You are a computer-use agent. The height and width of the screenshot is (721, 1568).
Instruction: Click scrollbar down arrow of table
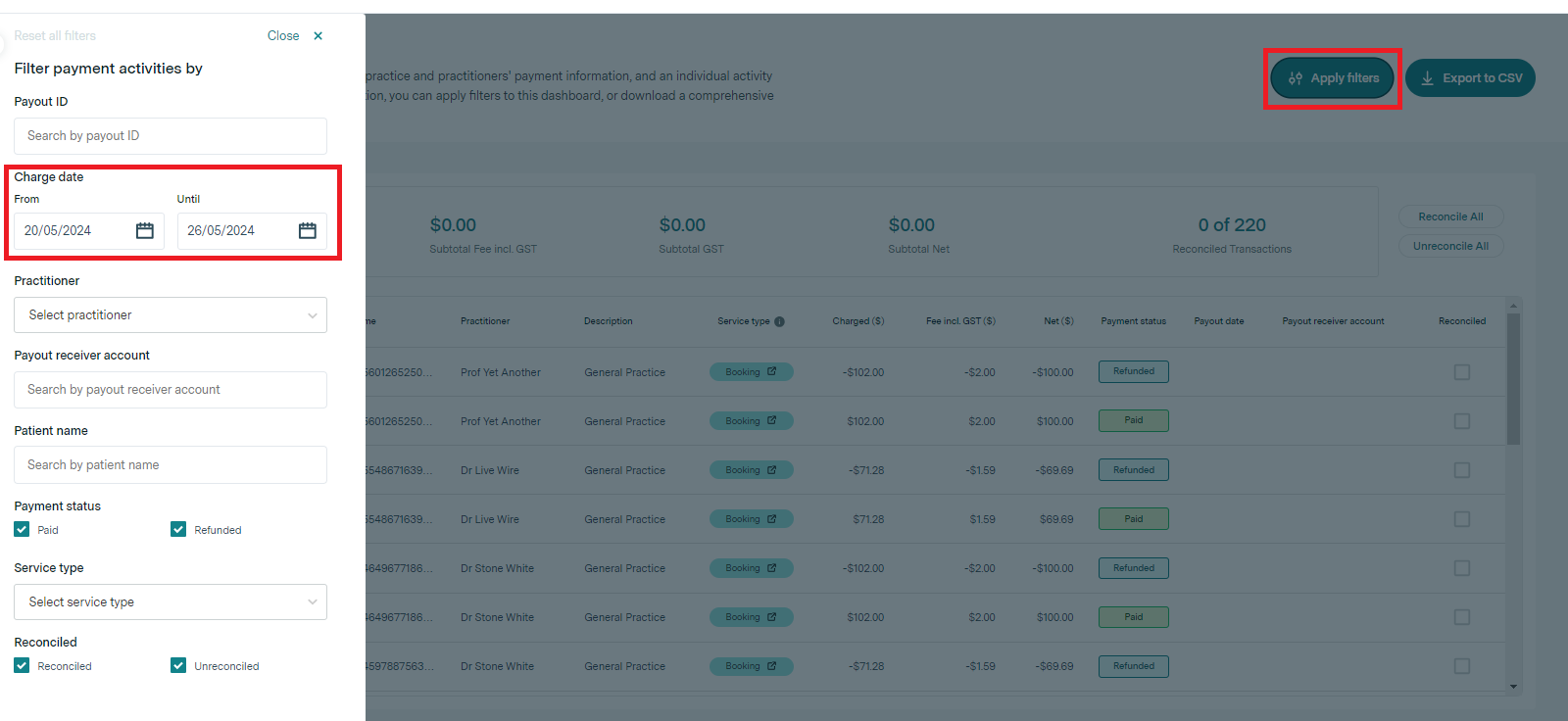click(1513, 687)
